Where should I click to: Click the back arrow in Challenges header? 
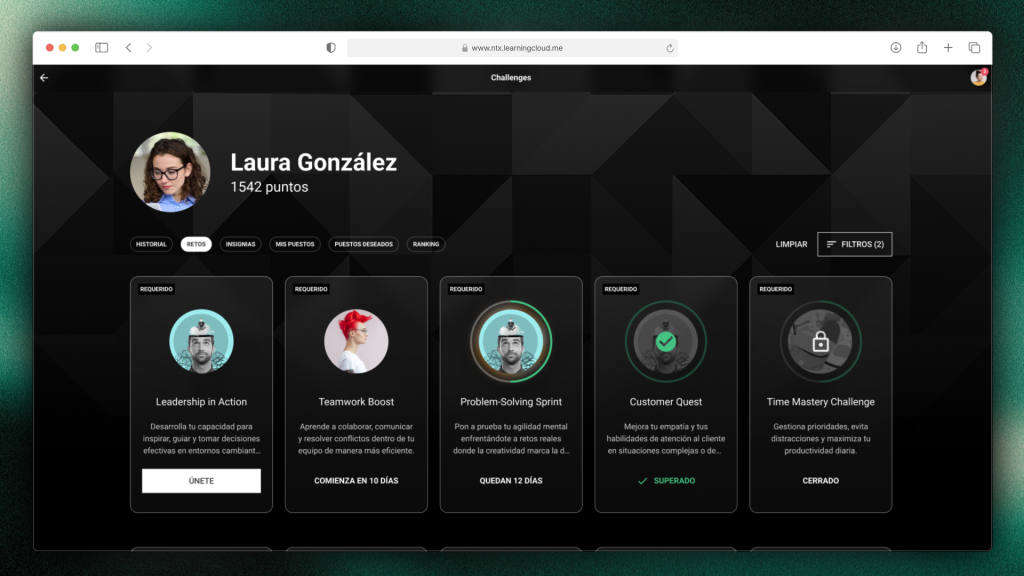44,78
